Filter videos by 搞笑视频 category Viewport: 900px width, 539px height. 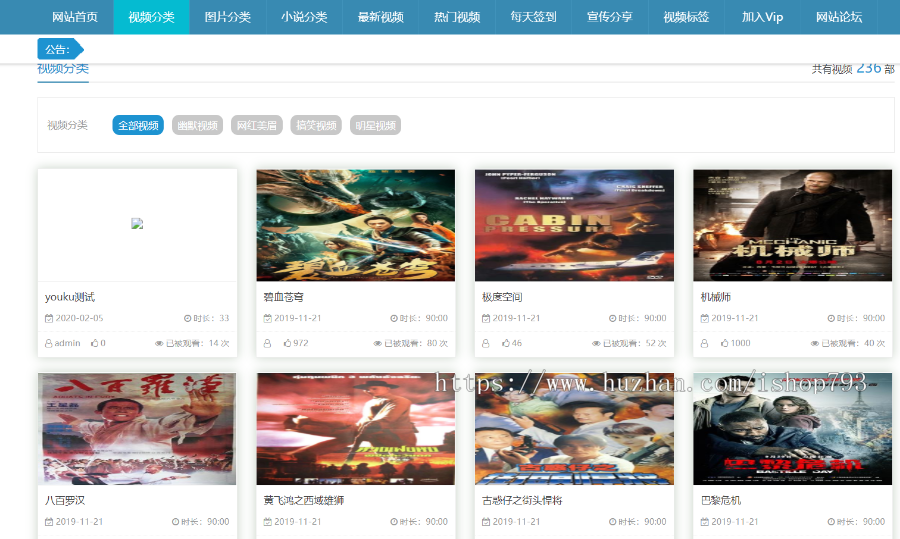pyautogui.click(x=316, y=125)
